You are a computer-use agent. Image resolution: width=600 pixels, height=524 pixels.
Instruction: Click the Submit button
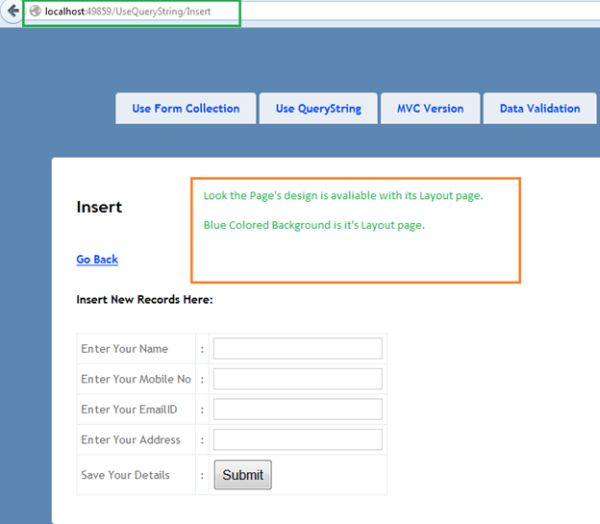click(x=243, y=475)
